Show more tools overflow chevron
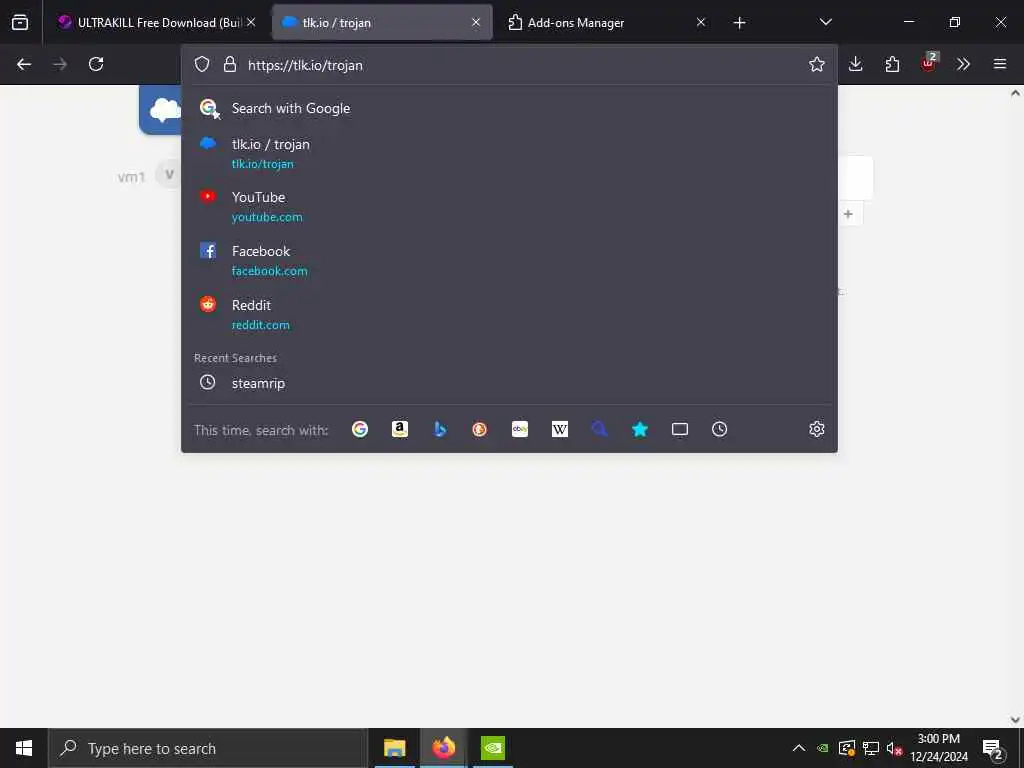The height and width of the screenshot is (768, 1024). coord(963,64)
